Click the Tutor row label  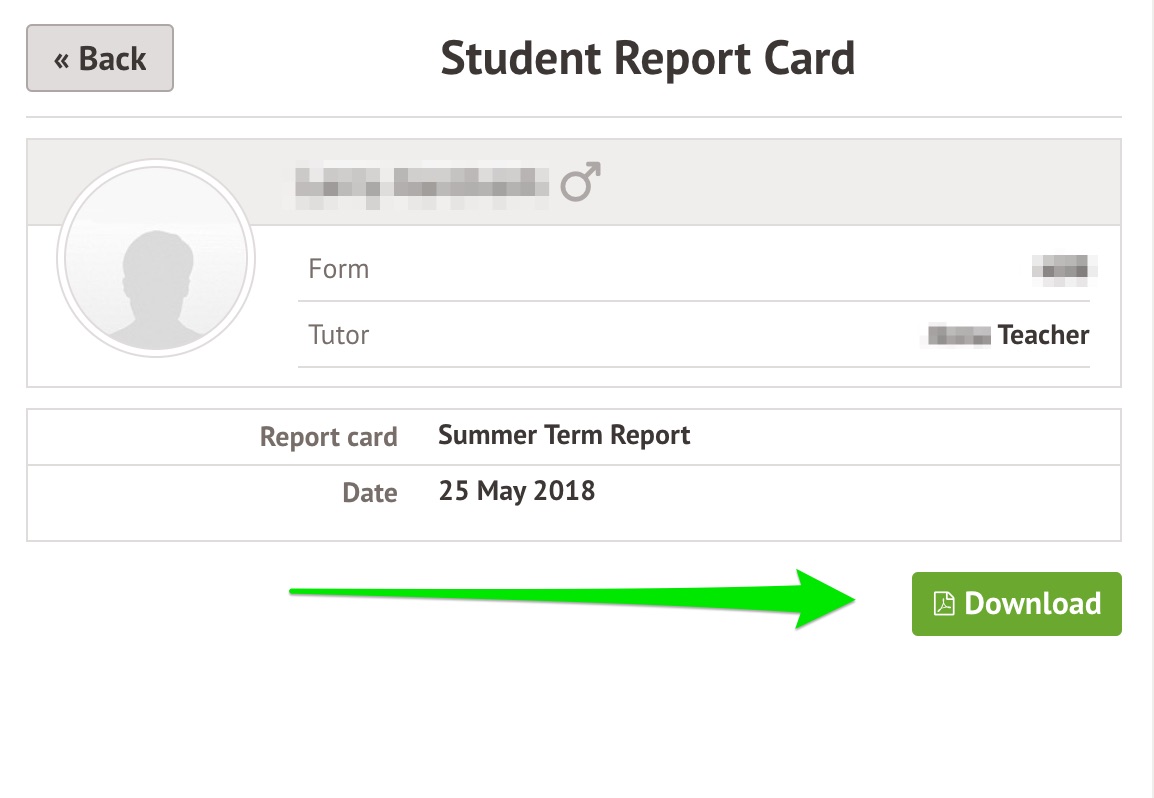339,335
